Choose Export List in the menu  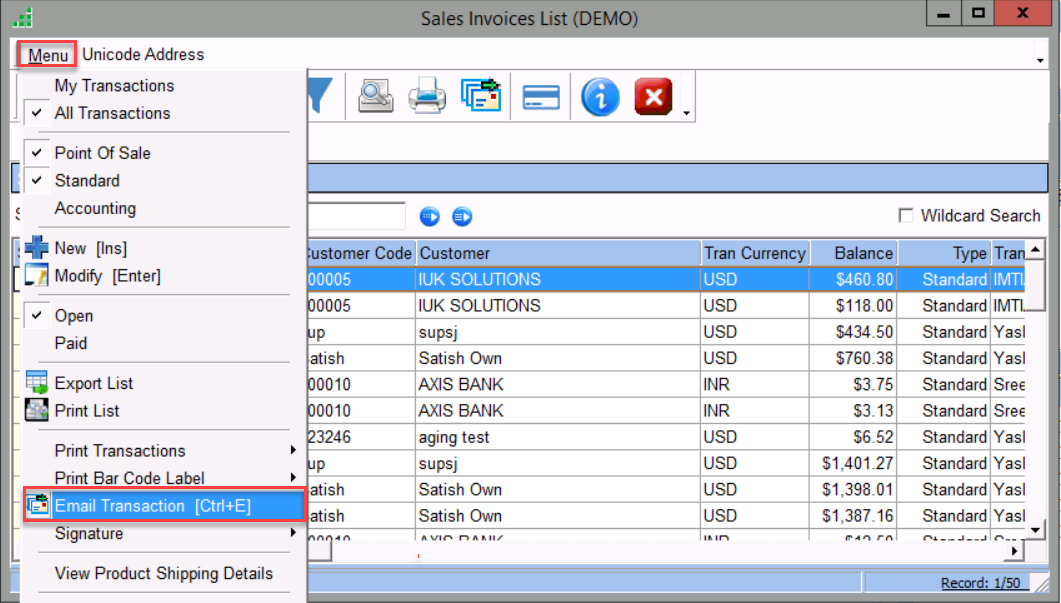pyautogui.click(x=93, y=383)
